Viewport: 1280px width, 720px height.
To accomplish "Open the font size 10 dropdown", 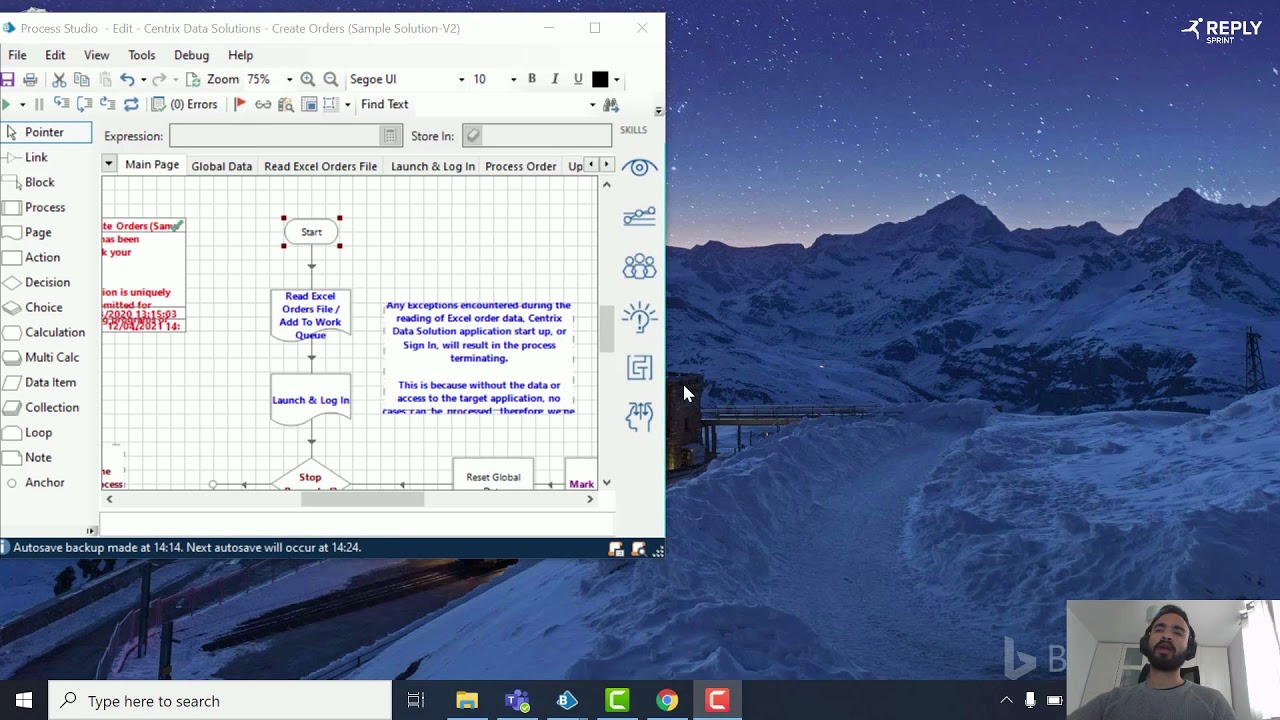I will (513, 79).
